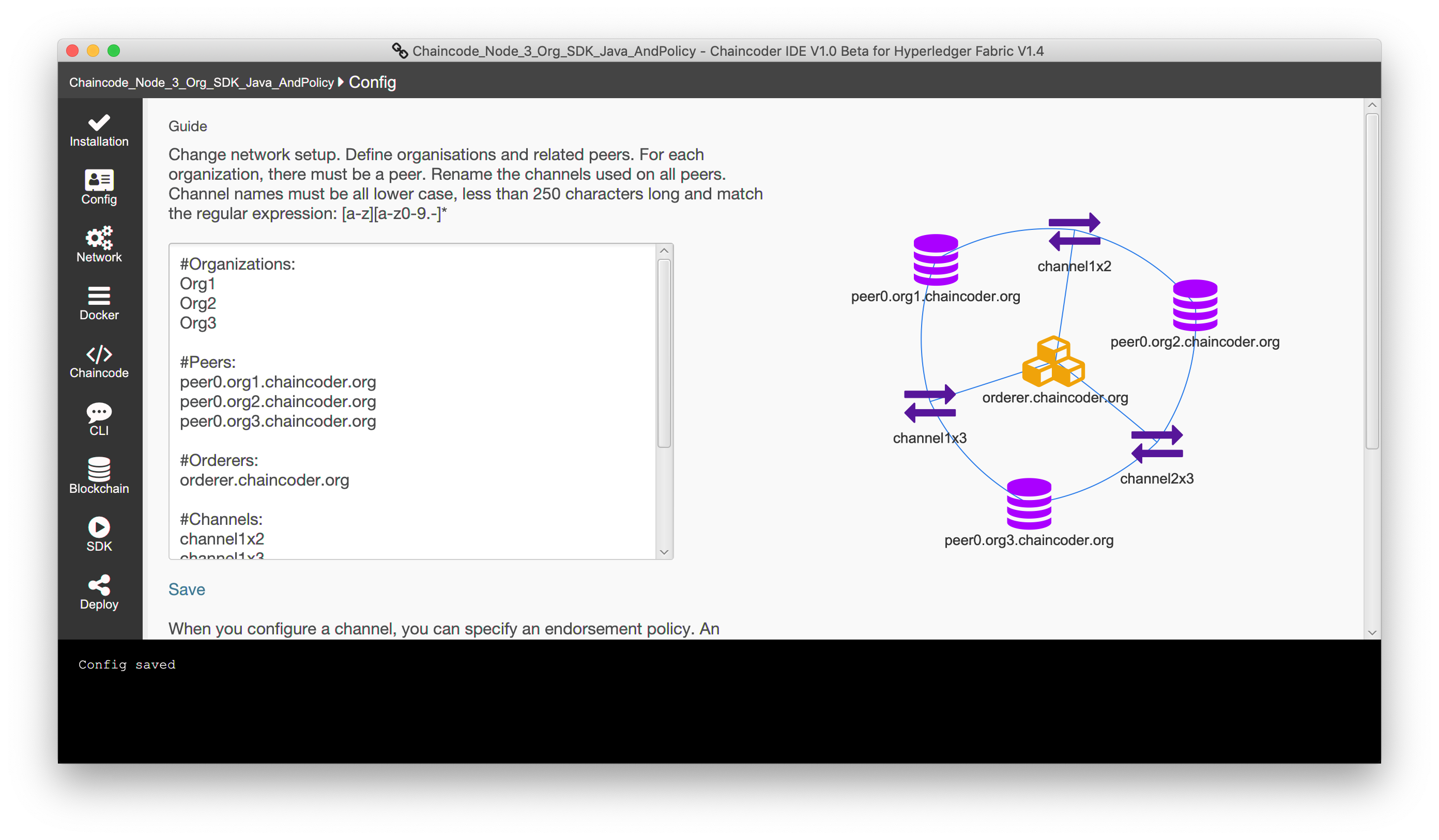This screenshot has height=840, width=1439.
Task: Click the peer0.org3 database node
Action: point(1029,503)
